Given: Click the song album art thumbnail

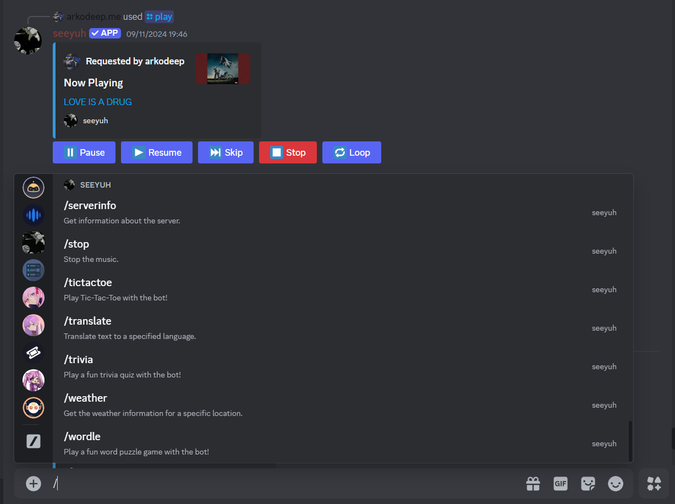Looking at the screenshot, I should pos(223,69).
